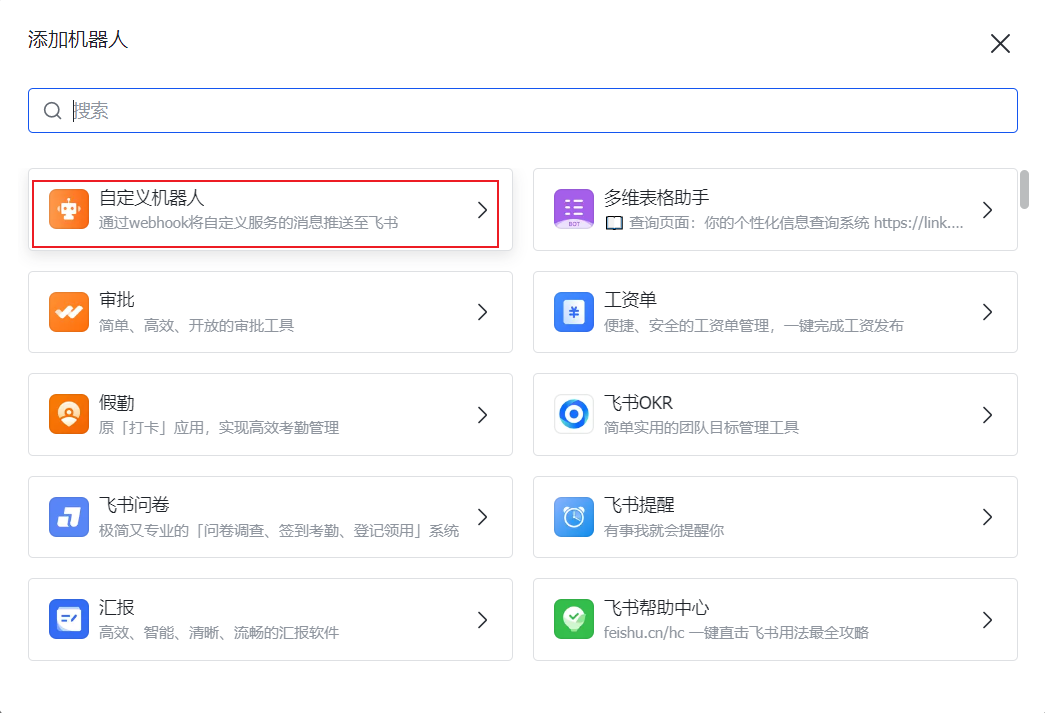Click description 便捷、安全的工资单管理

[x=754, y=325]
